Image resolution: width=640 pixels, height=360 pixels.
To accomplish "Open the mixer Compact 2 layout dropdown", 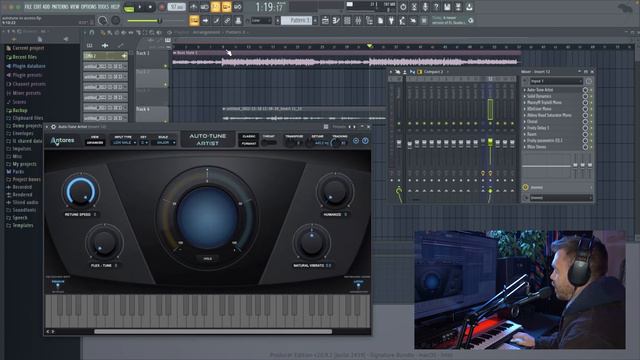I will 433,72.
